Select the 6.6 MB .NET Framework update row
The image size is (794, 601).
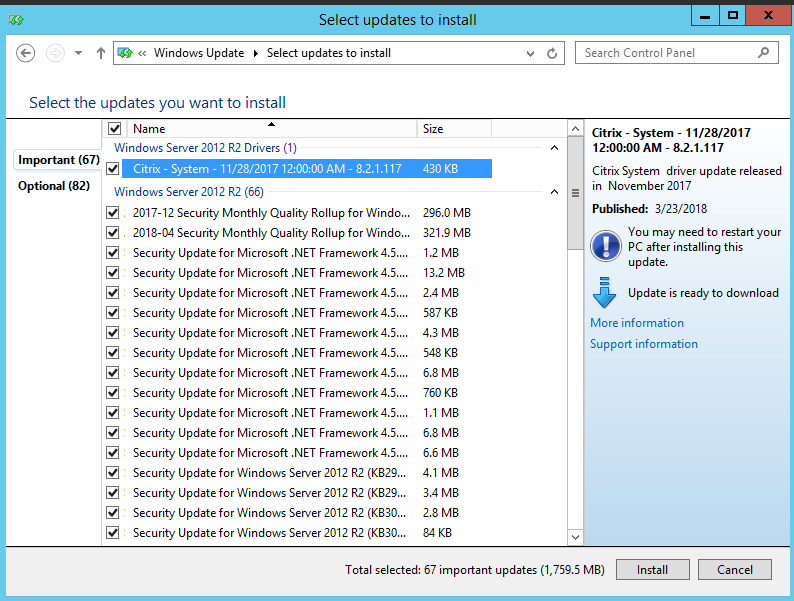[307, 453]
